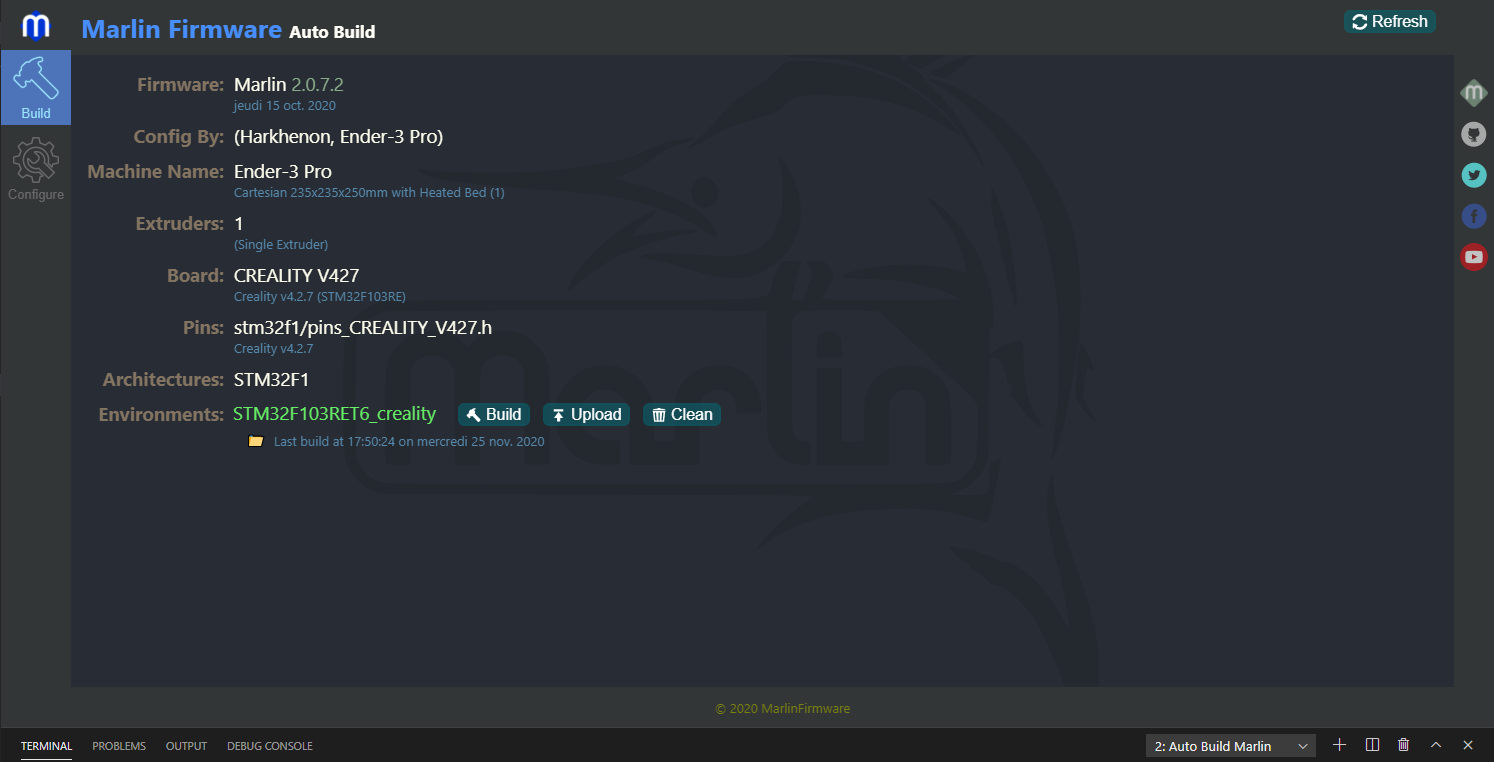1494x762 pixels.
Task: Build the STM32F103RET6_creality environment
Action: (494, 414)
